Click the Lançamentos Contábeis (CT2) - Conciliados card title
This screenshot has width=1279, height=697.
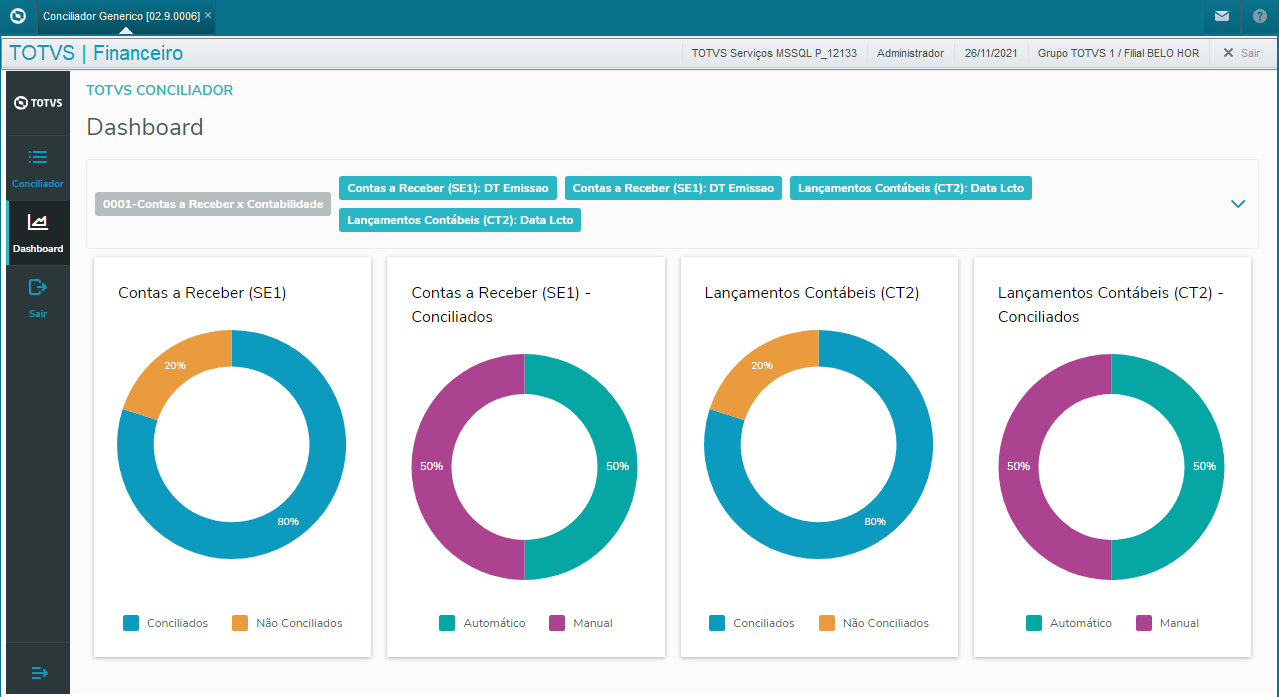[1111, 305]
